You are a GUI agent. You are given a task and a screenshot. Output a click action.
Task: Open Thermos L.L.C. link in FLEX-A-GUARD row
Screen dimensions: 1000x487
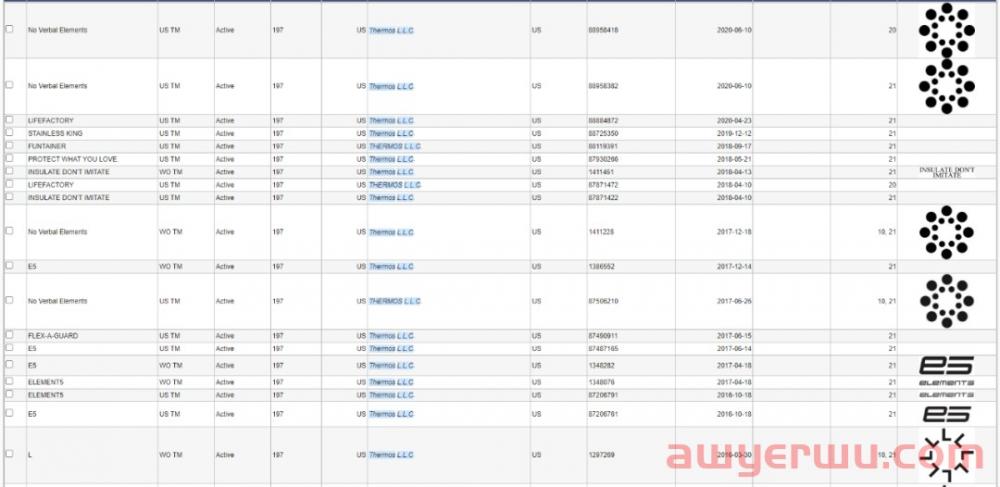point(391,336)
